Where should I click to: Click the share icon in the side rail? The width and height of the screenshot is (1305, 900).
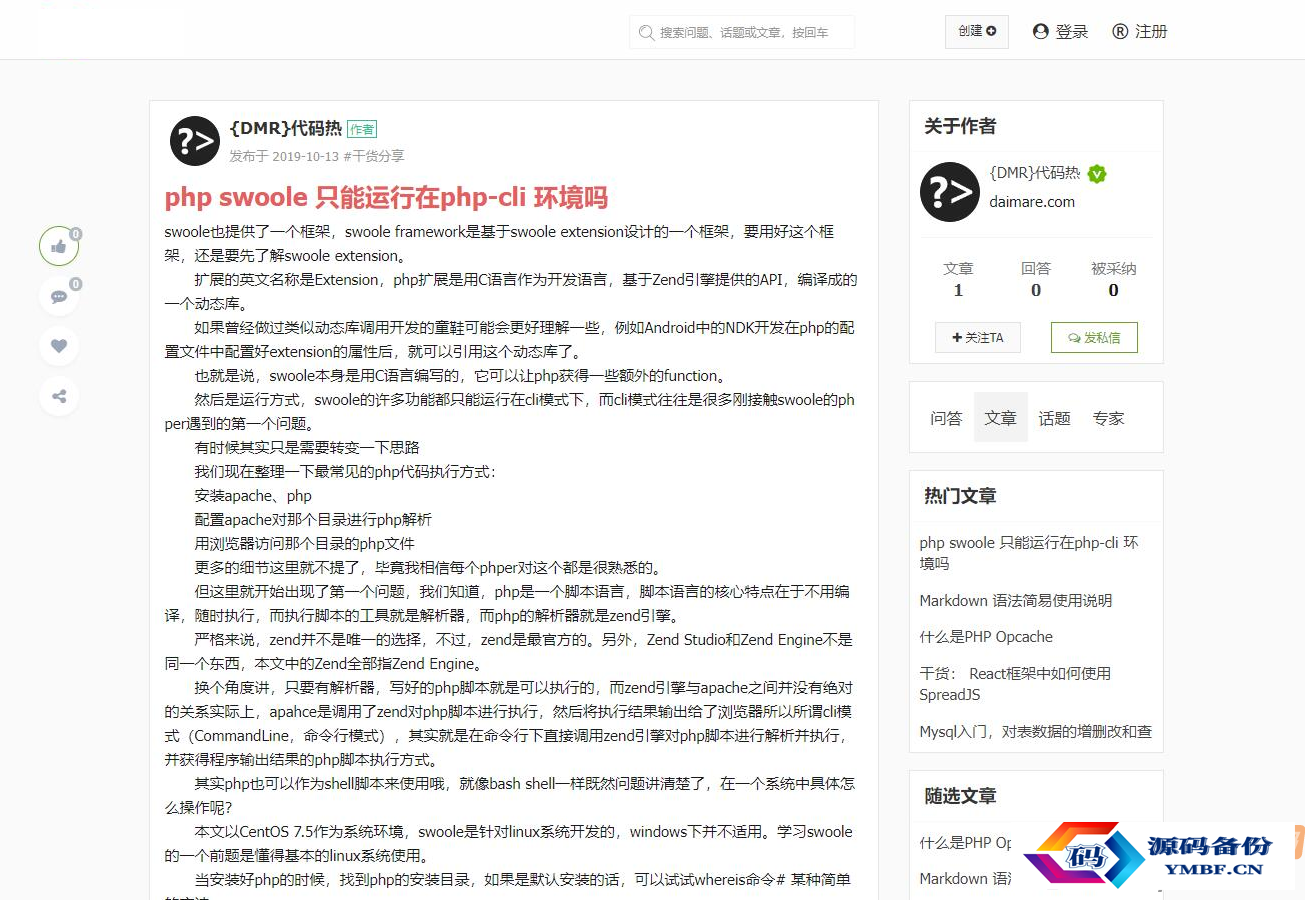click(59, 396)
